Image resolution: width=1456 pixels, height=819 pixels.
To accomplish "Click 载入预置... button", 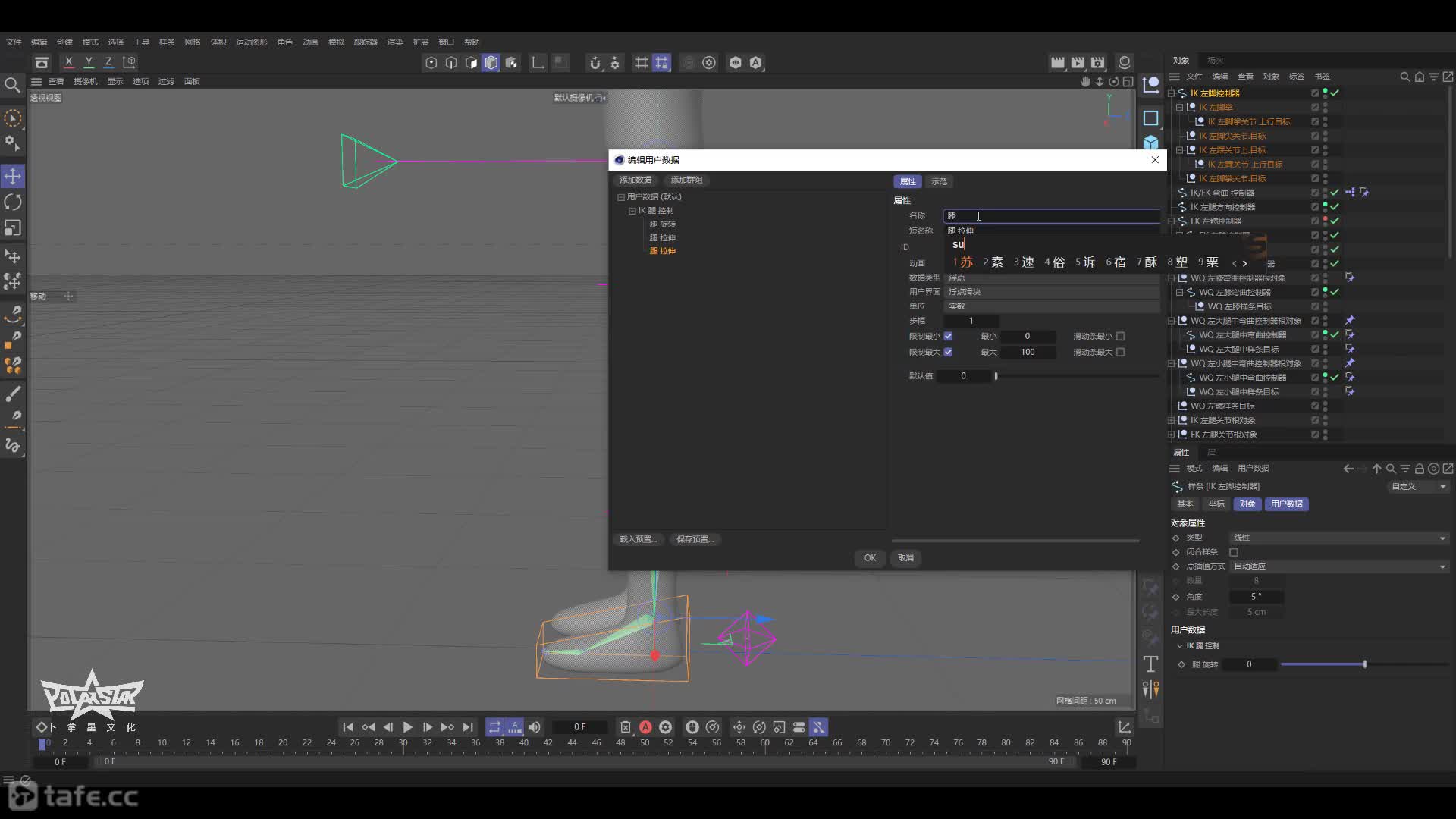I will click(x=638, y=539).
